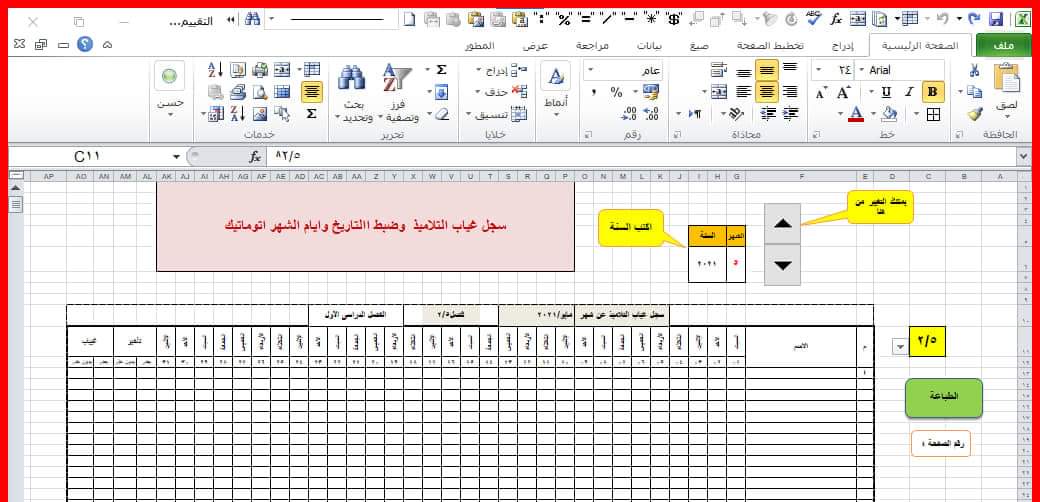Screen dimensions: 1040x502
Task: Toggle middle vertical alignment
Action: [767, 70]
